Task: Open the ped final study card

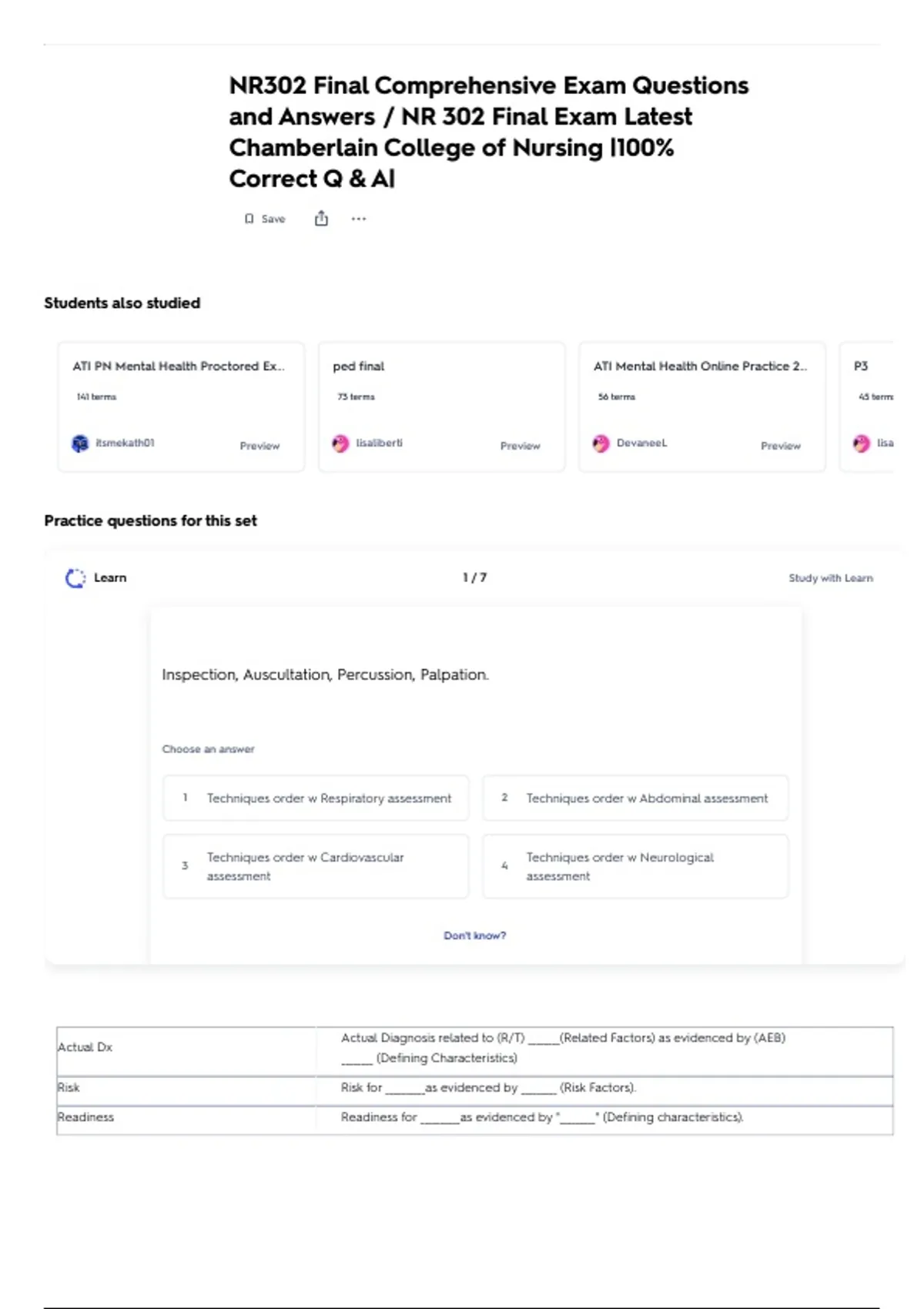Action: [x=441, y=407]
